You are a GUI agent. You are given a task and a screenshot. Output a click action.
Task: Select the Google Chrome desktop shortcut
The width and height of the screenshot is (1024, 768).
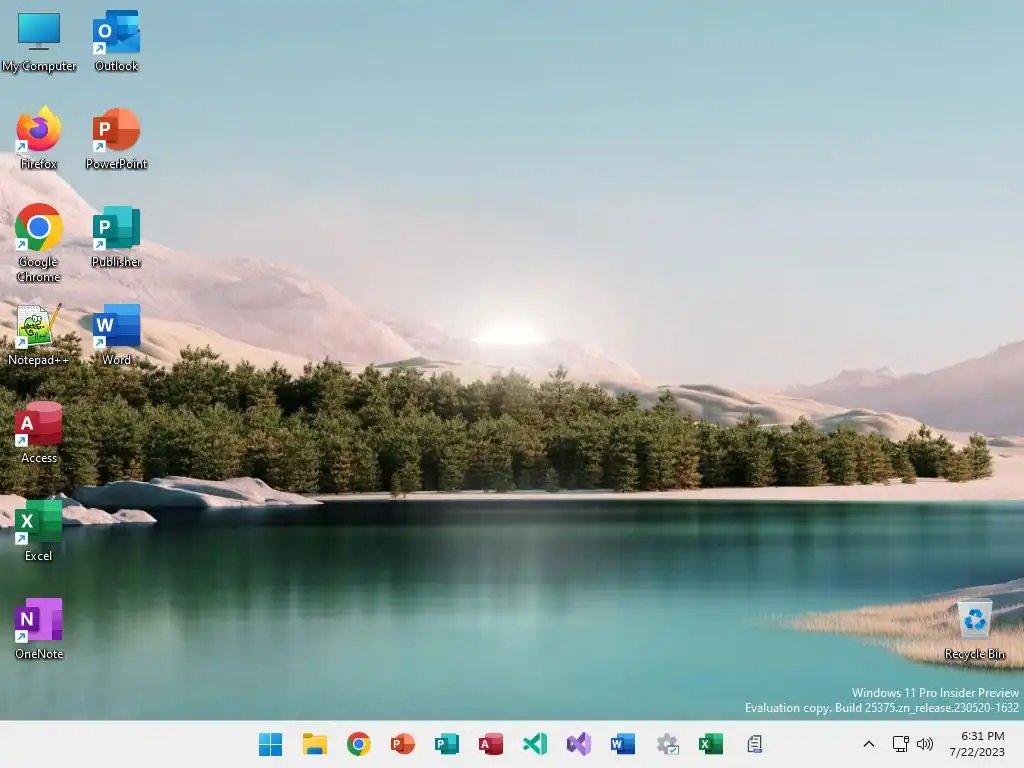(39, 244)
